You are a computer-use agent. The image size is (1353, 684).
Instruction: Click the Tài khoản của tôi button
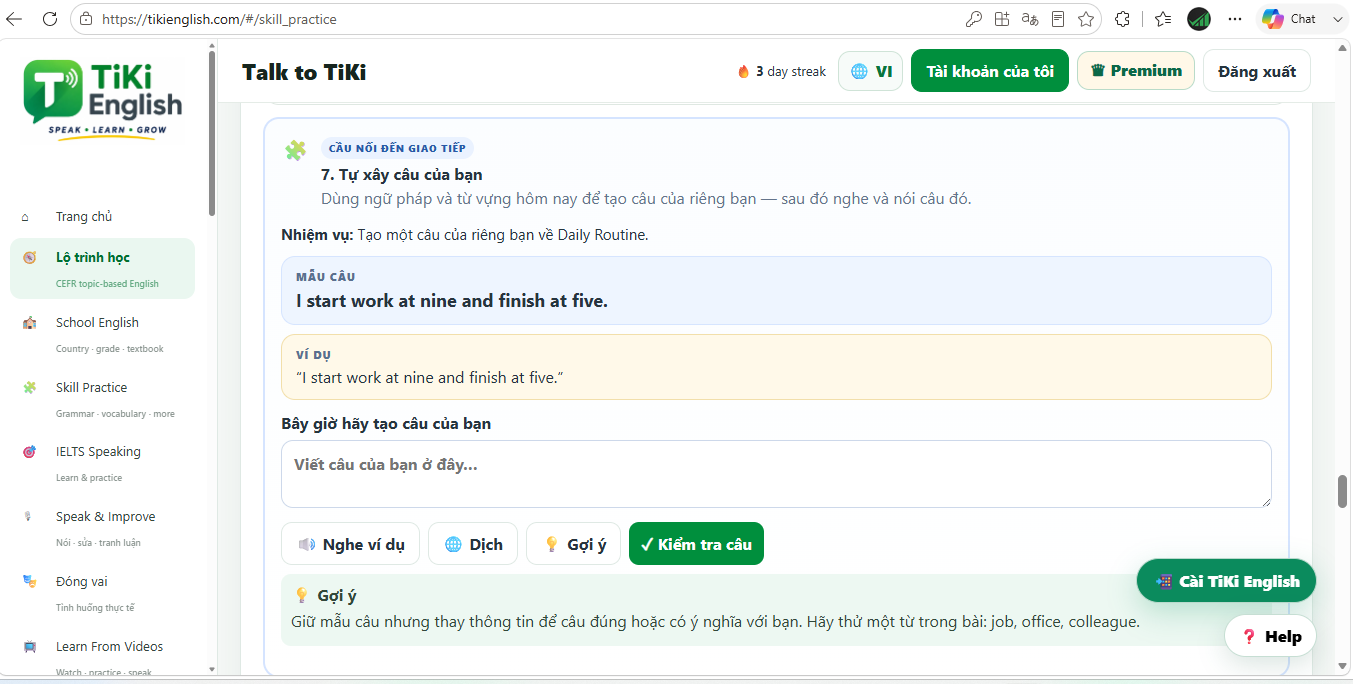[x=990, y=71]
